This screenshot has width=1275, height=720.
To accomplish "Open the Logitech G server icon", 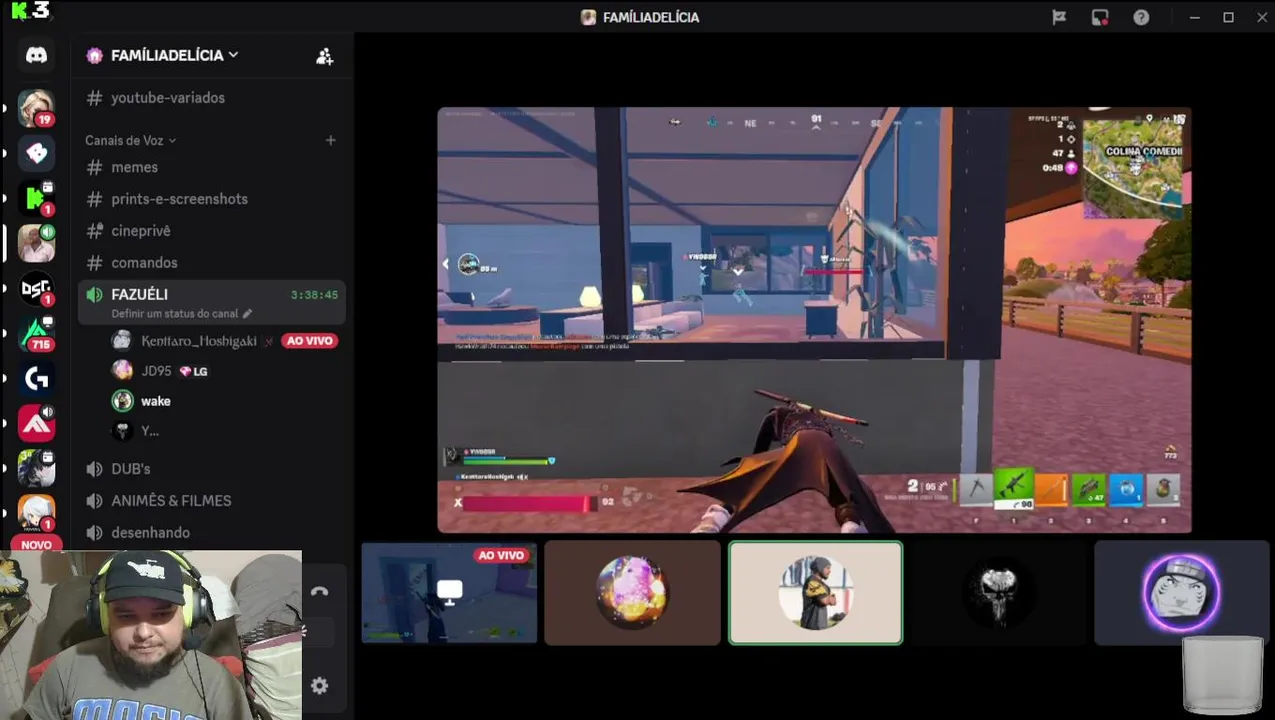I will tap(36, 378).
